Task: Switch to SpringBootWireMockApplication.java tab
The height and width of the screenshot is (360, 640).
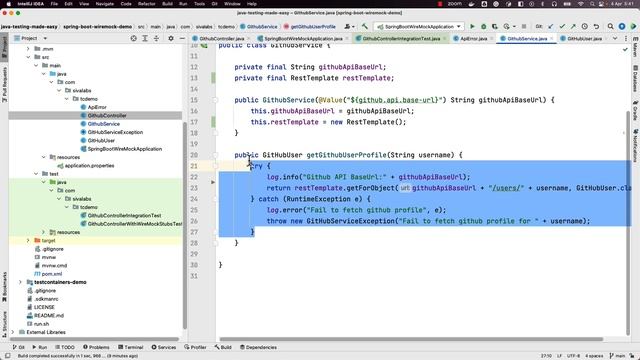Action: point(303,38)
